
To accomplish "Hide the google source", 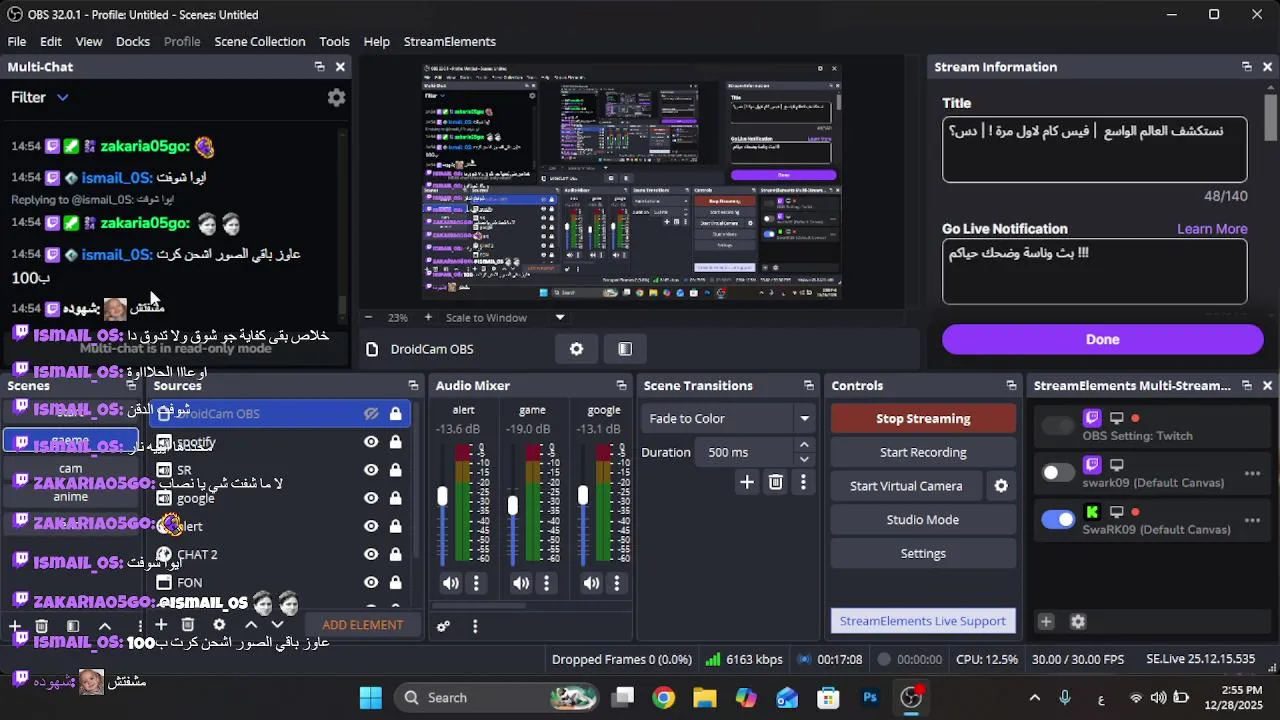I will click(371, 498).
